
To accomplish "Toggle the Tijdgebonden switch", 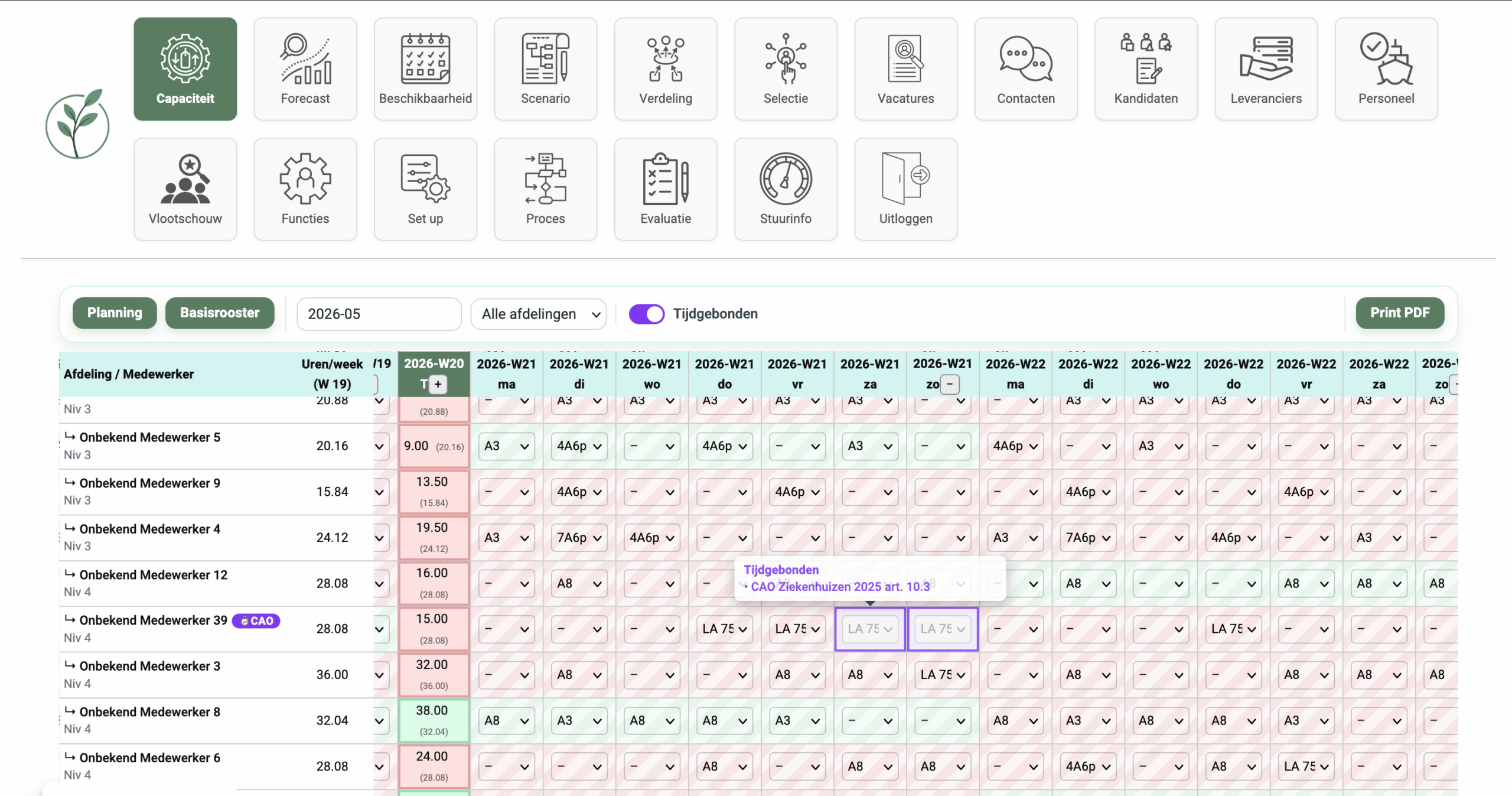I will point(647,314).
